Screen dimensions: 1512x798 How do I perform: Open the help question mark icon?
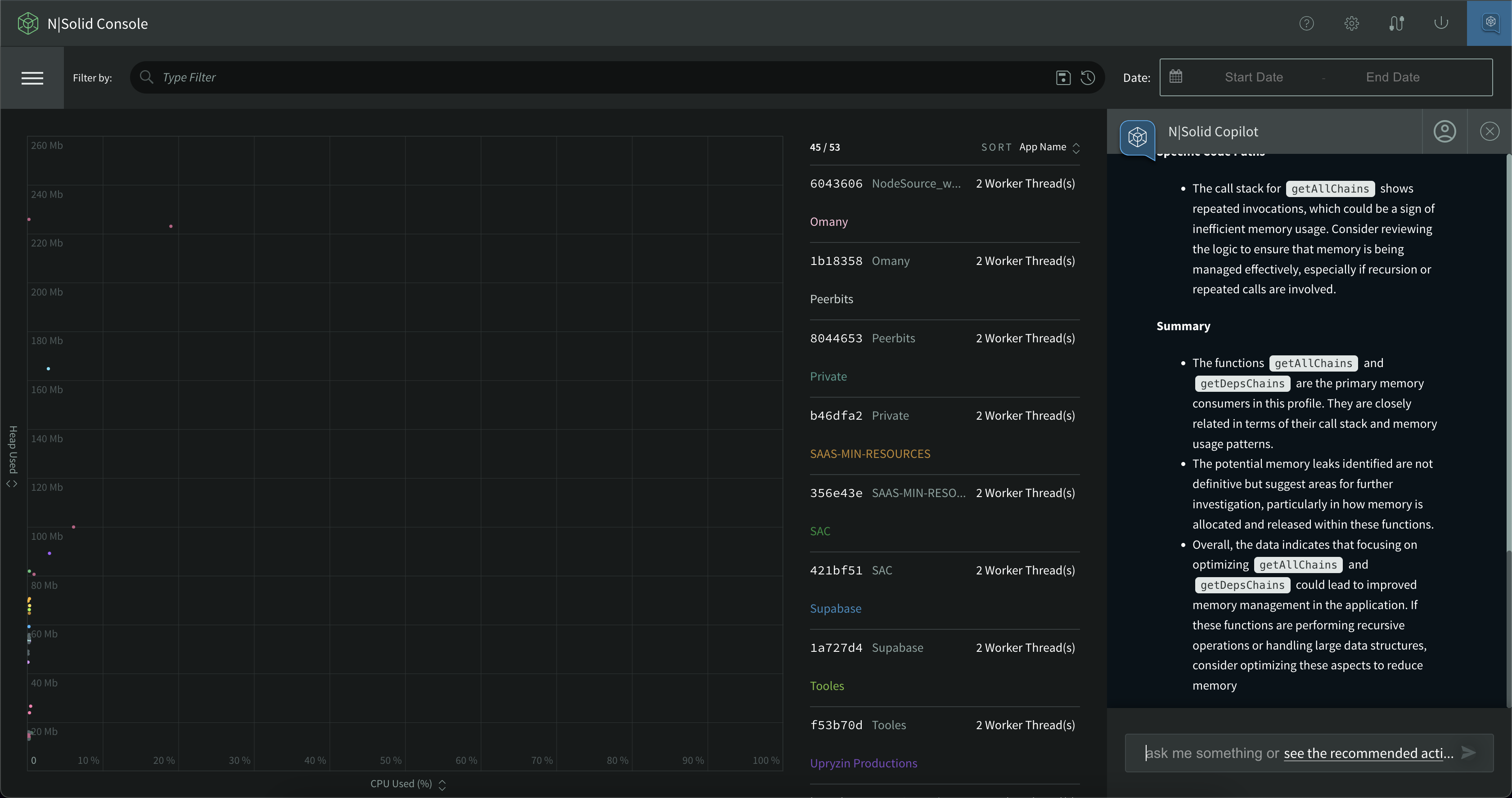[1306, 23]
